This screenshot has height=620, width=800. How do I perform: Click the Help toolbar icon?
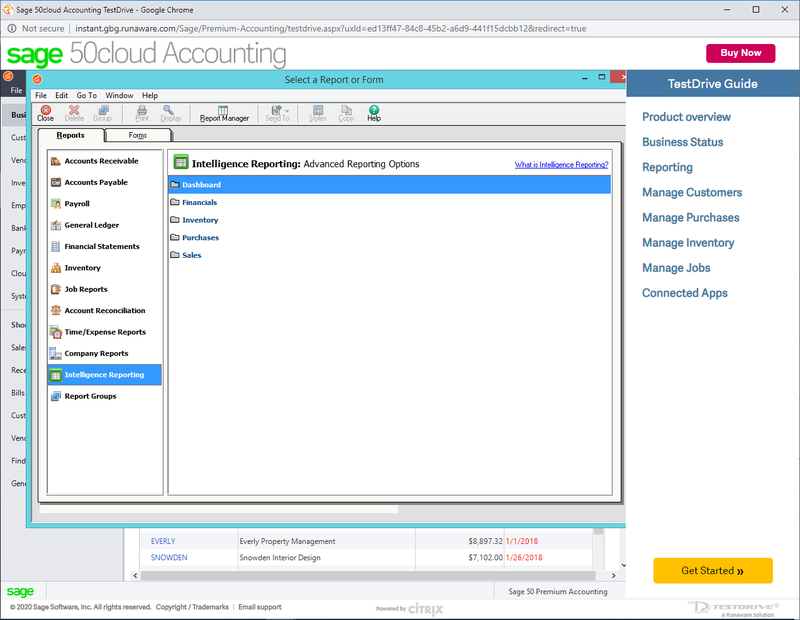(x=373, y=113)
